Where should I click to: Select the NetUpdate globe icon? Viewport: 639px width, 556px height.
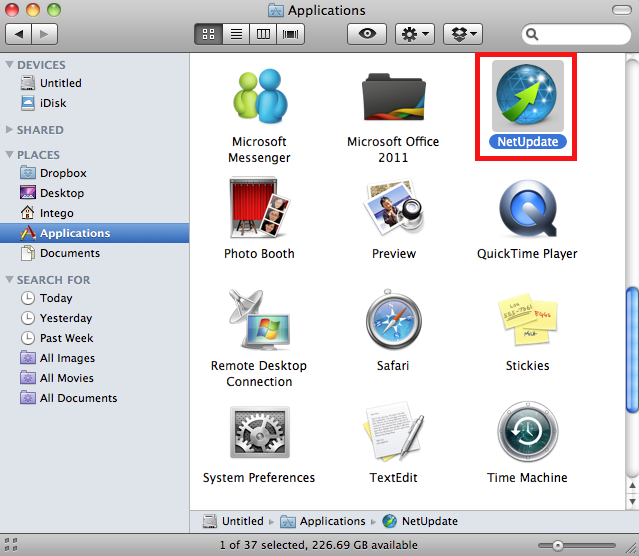(527, 95)
